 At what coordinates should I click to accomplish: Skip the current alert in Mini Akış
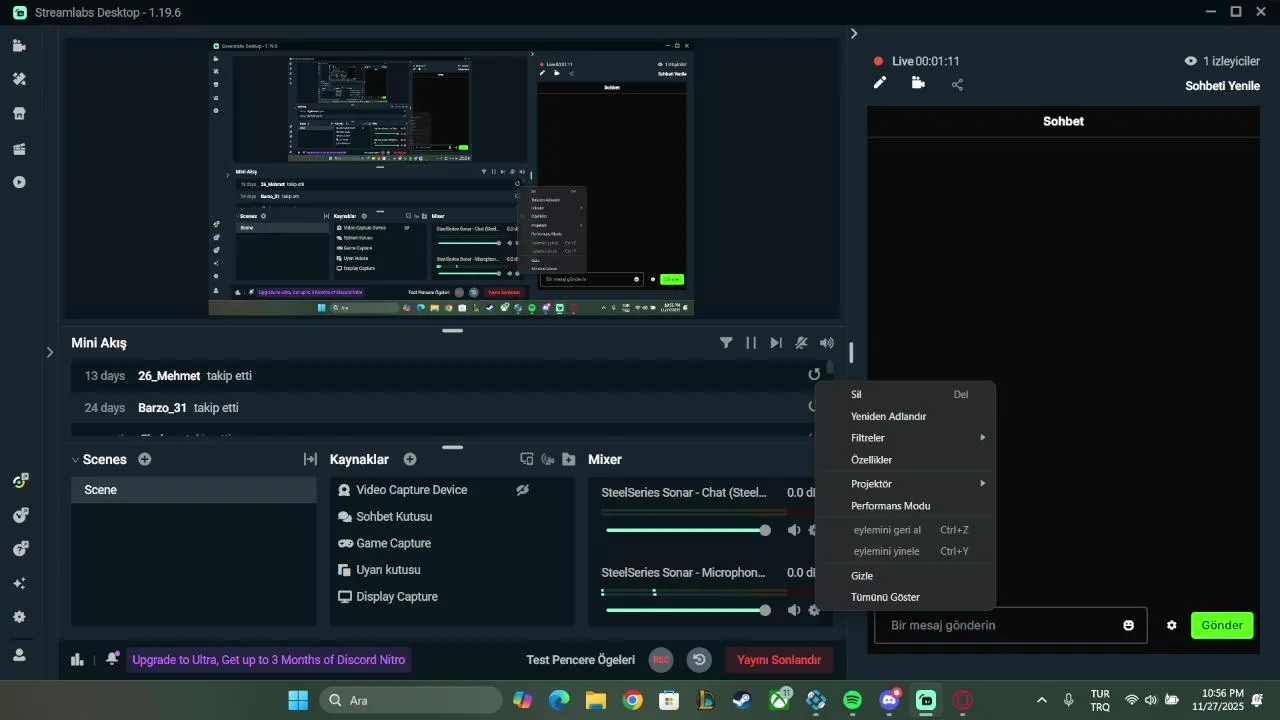[776, 343]
